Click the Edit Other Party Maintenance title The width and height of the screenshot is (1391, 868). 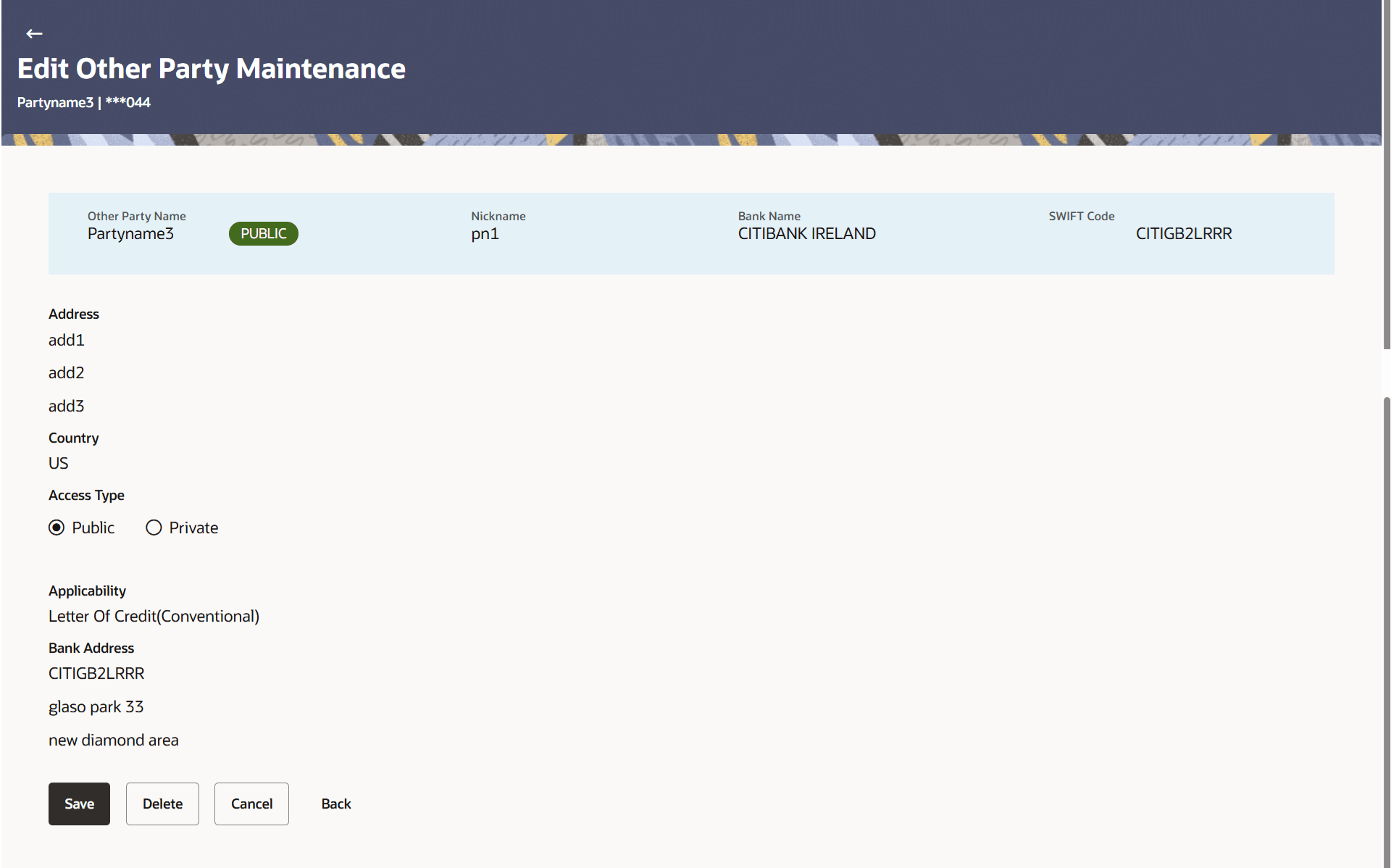211,69
